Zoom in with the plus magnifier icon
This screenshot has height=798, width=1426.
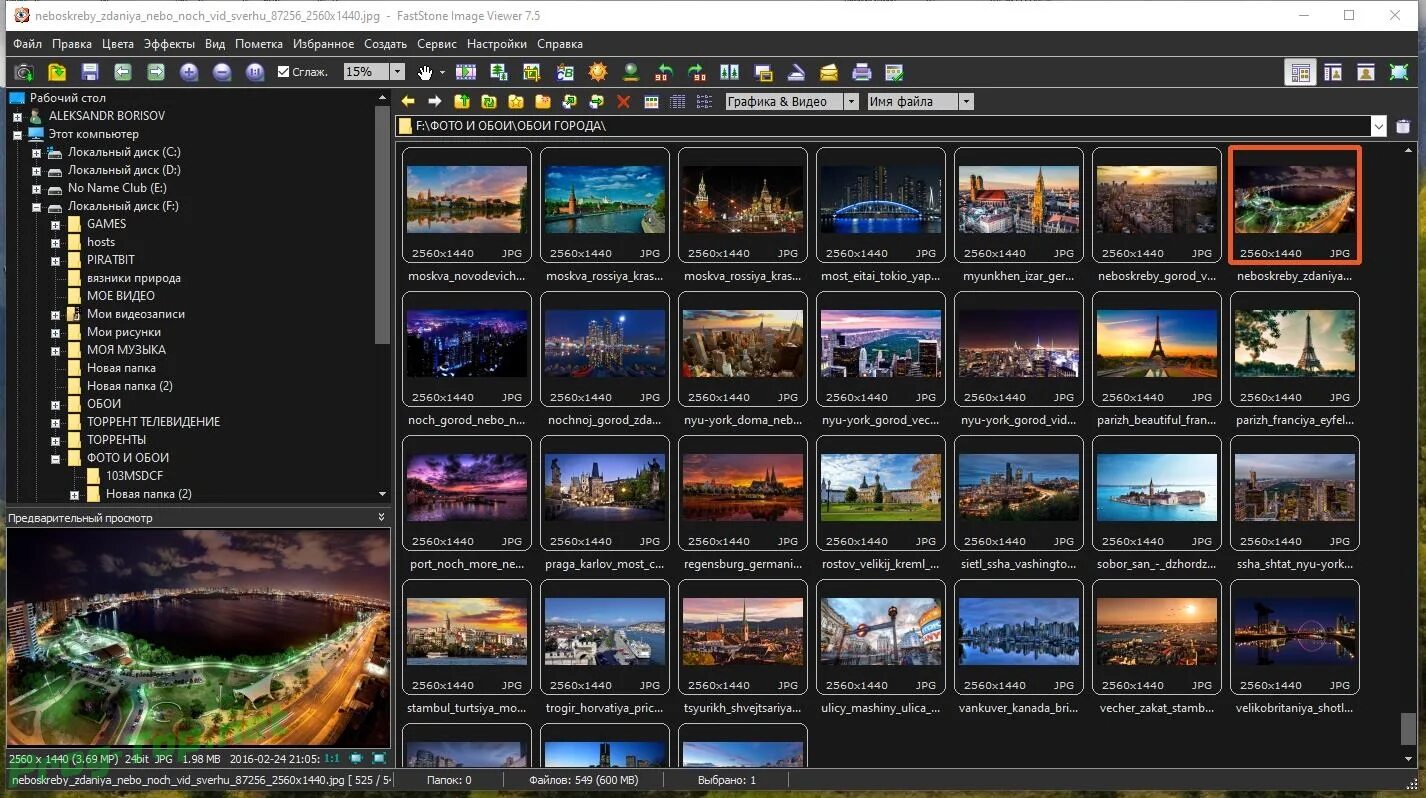[189, 72]
